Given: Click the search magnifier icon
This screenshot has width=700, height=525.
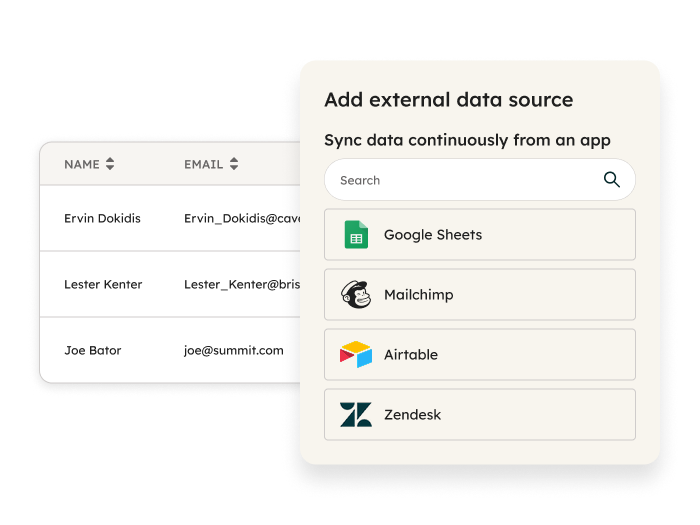Looking at the screenshot, I should (x=612, y=180).
